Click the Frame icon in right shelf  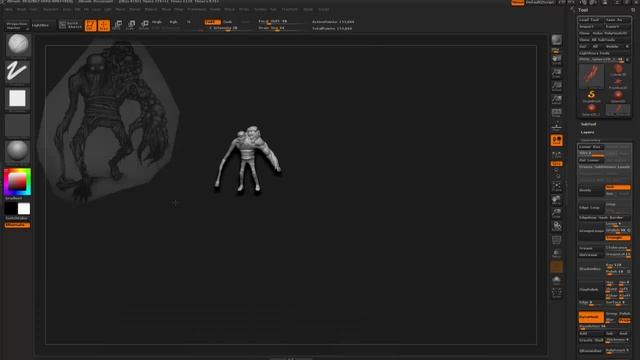pyautogui.click(x=556, y=187)
